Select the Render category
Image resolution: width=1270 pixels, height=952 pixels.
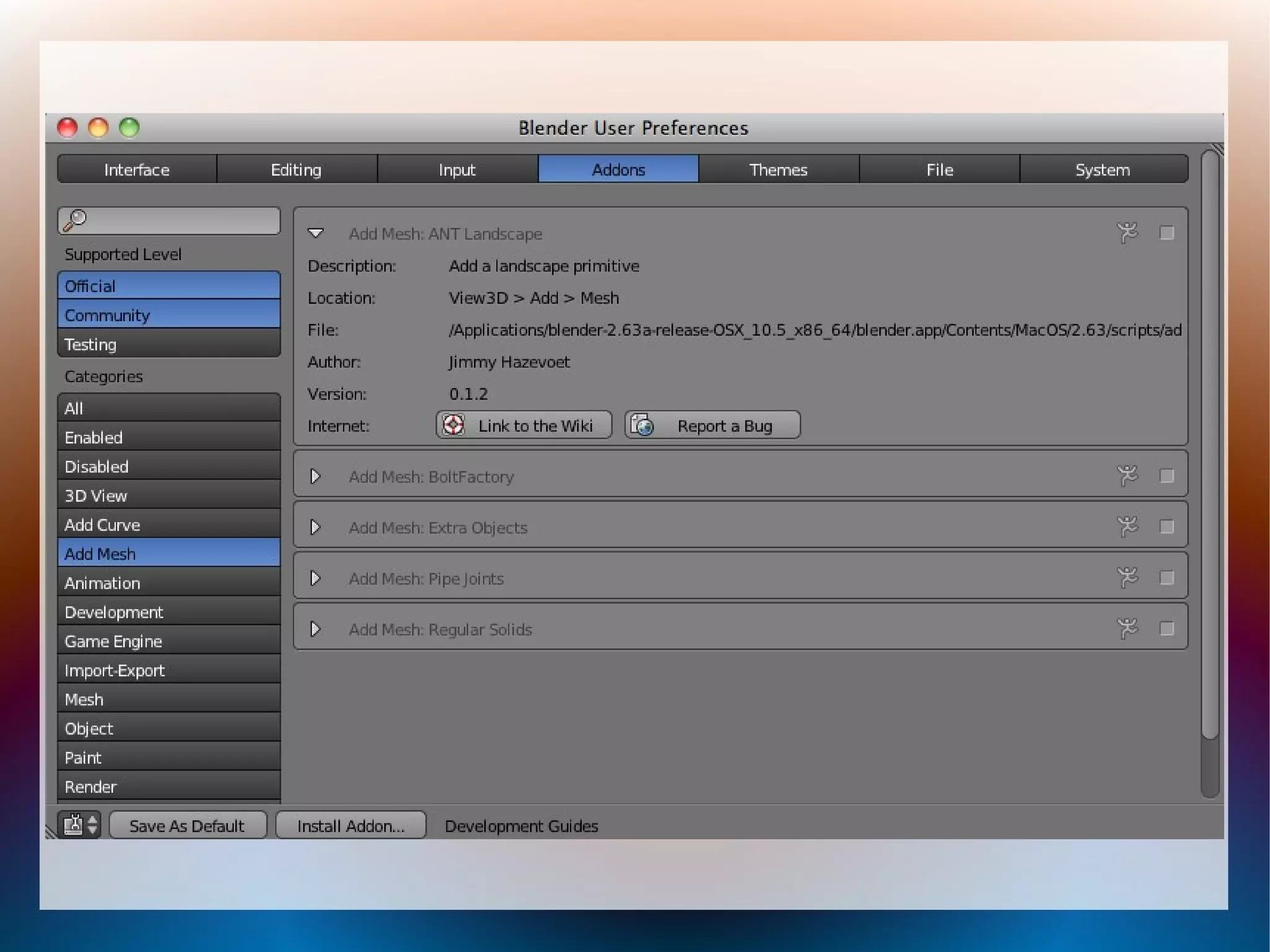(169, 786)
